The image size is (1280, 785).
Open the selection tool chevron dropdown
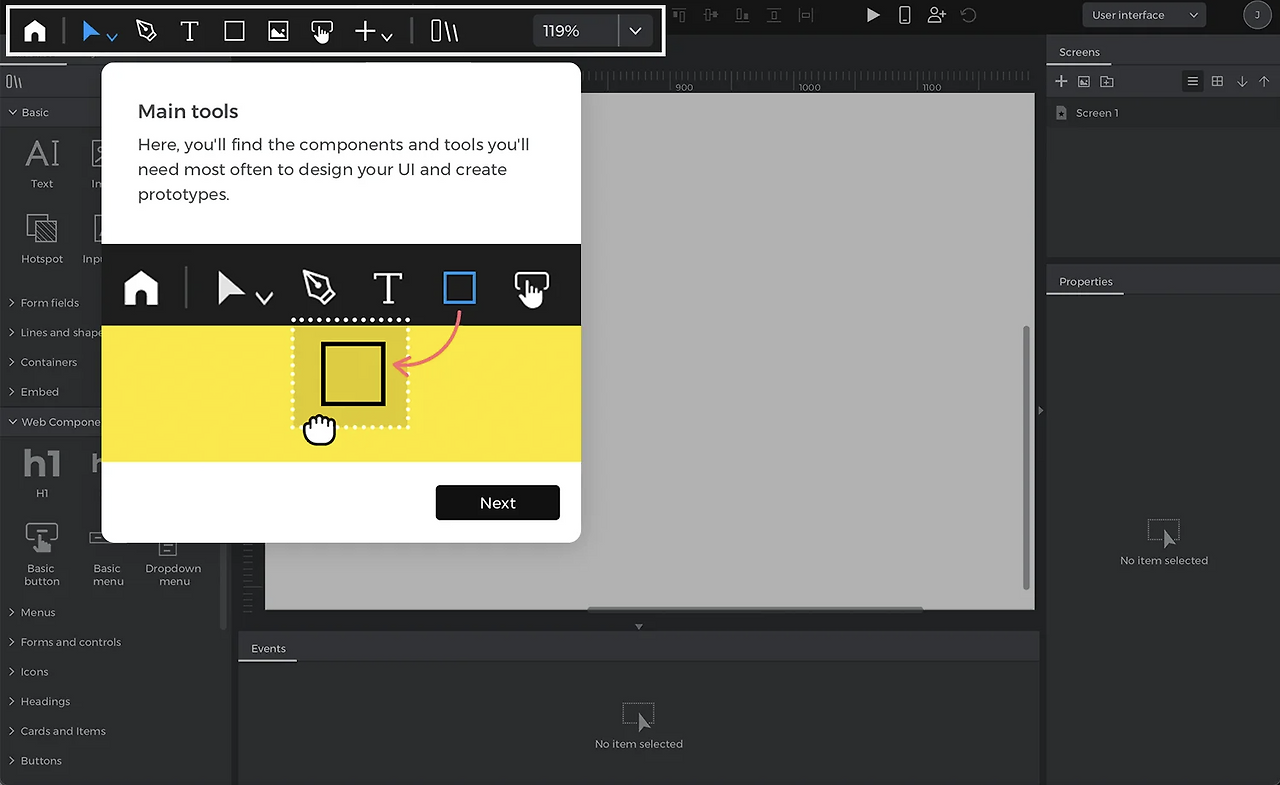tap(112, 37)
